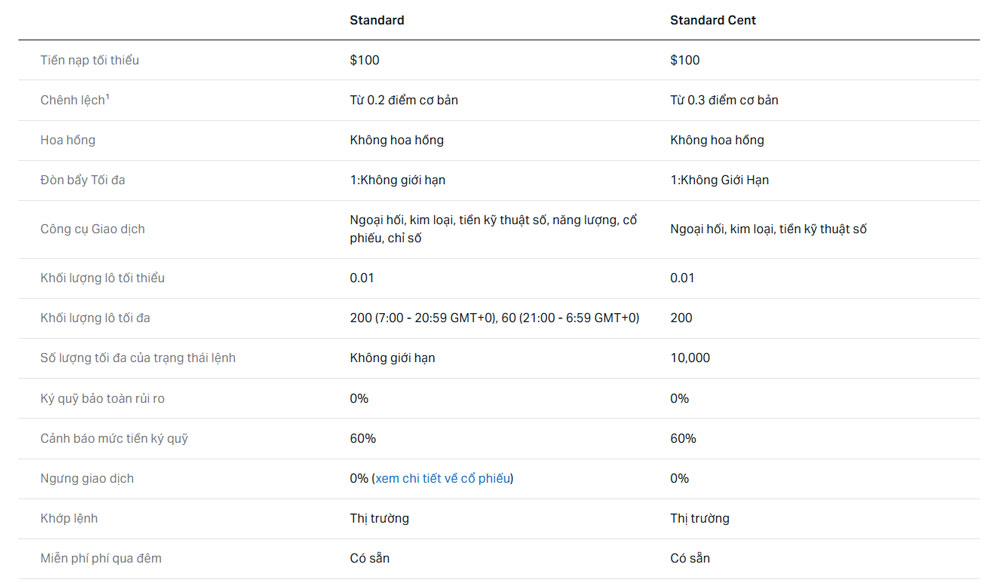Select the 'Hoa hồng' row label
Screen dimensions: 1000x581
coord(68,140)
